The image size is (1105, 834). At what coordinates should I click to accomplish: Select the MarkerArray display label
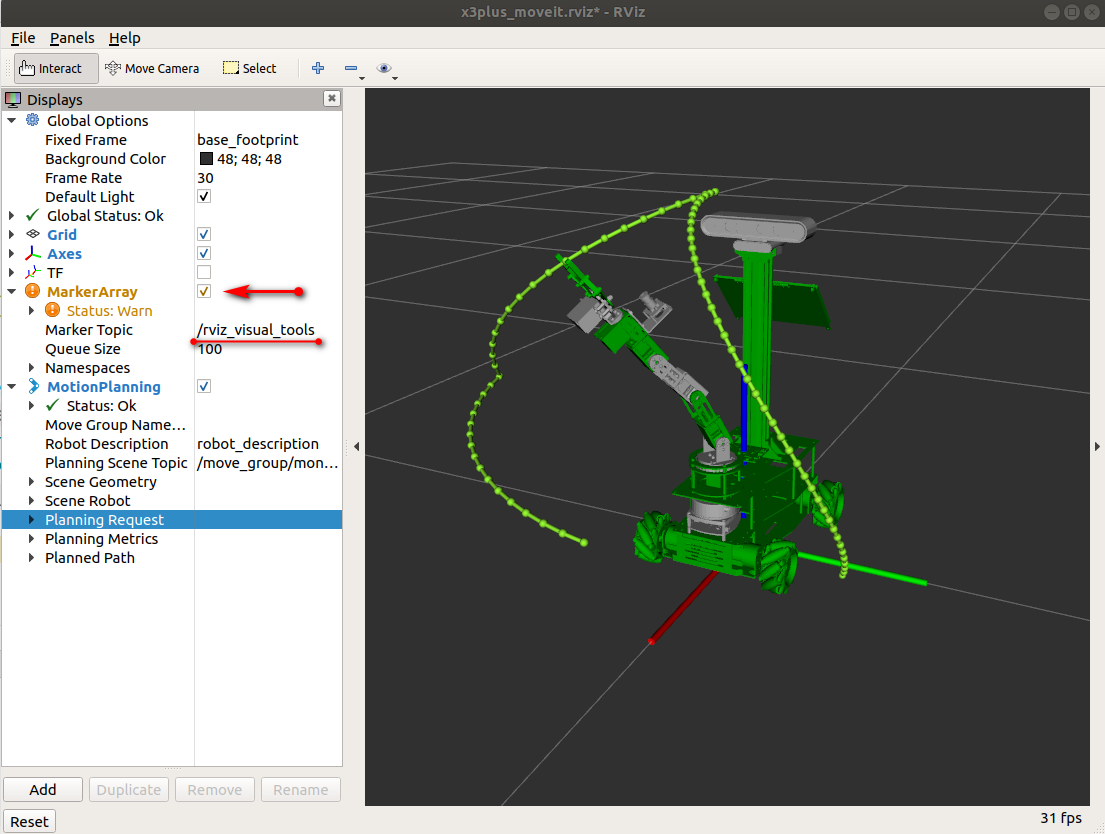92,292
